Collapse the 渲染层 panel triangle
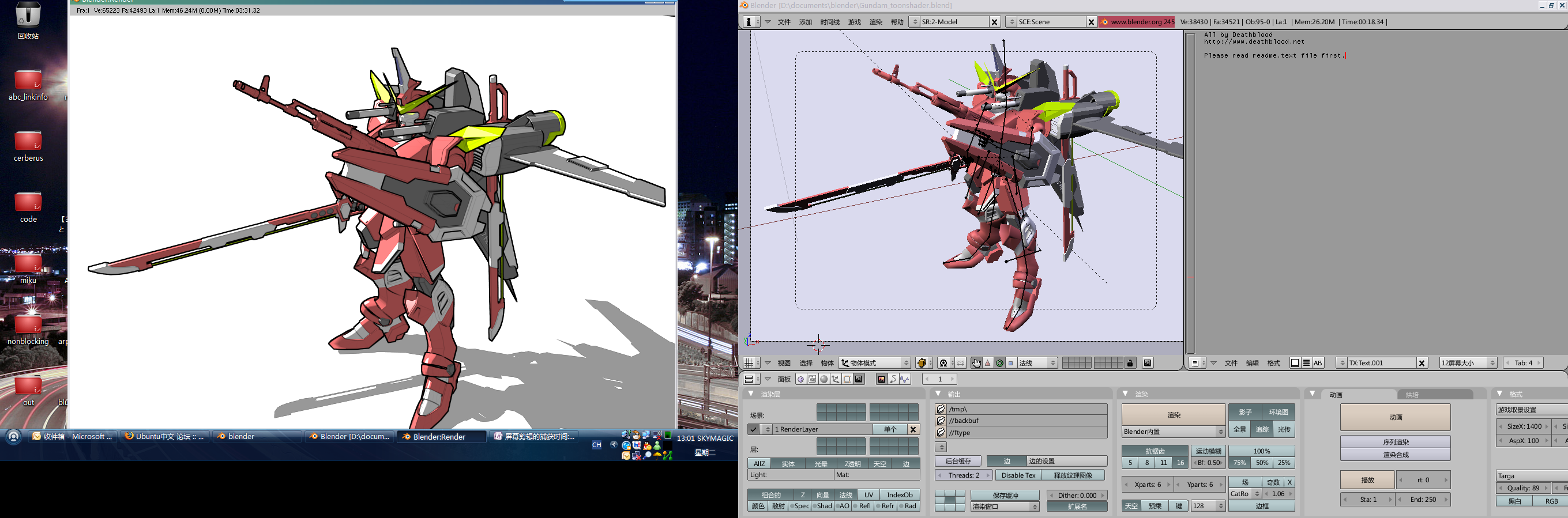Image resolution: width=1568 pixels, height=518 pixels. coord(751,394)
